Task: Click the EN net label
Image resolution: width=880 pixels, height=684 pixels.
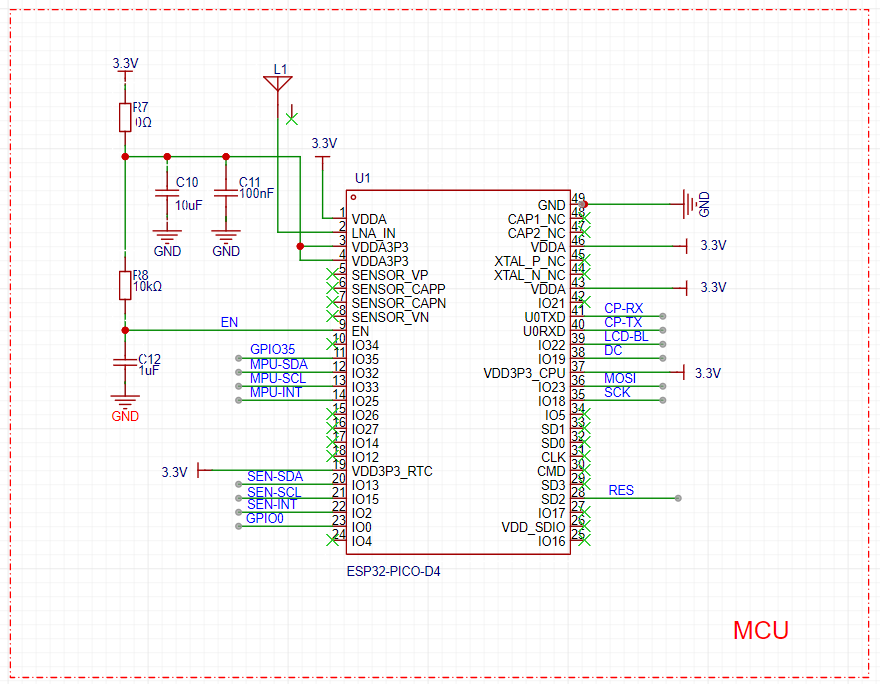Action: (x=229, y=322)
